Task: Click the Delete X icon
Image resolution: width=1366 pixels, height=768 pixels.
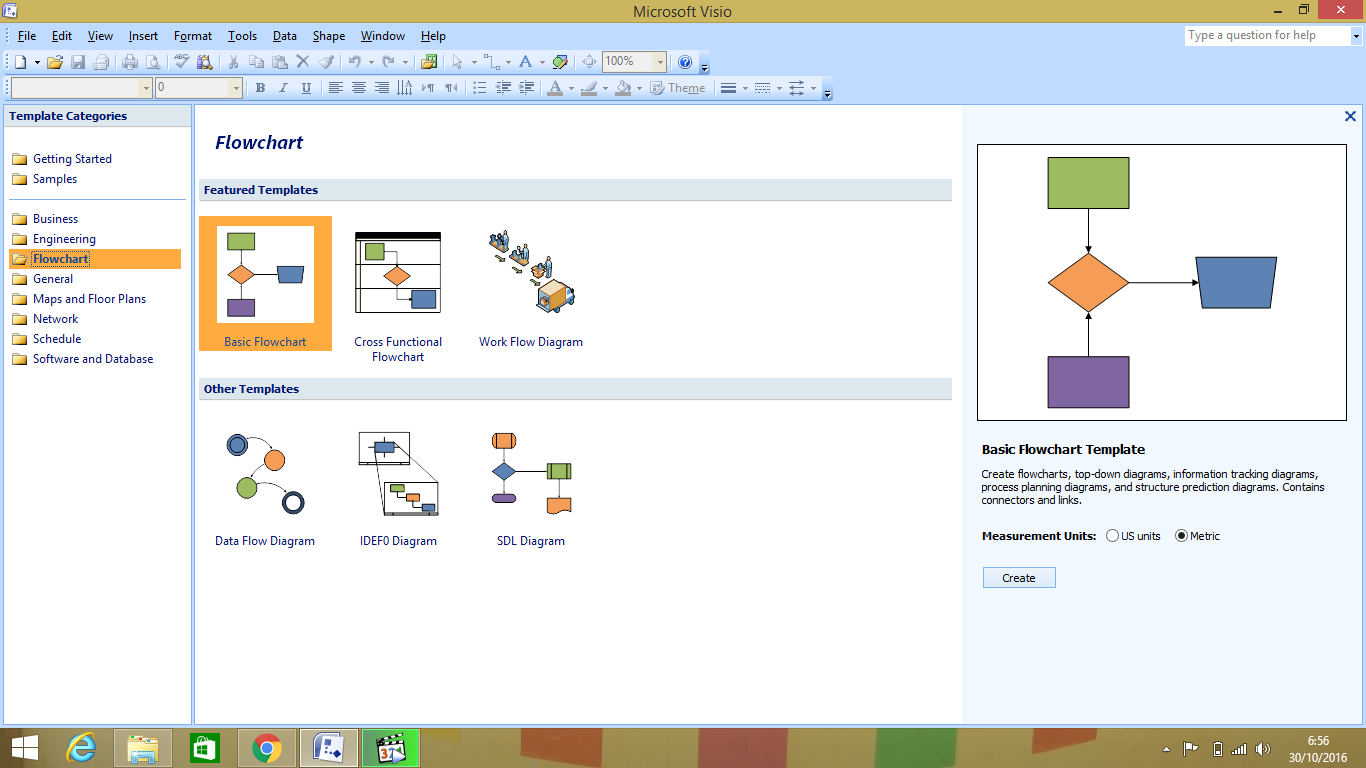Action: click(x=303, y=62)
